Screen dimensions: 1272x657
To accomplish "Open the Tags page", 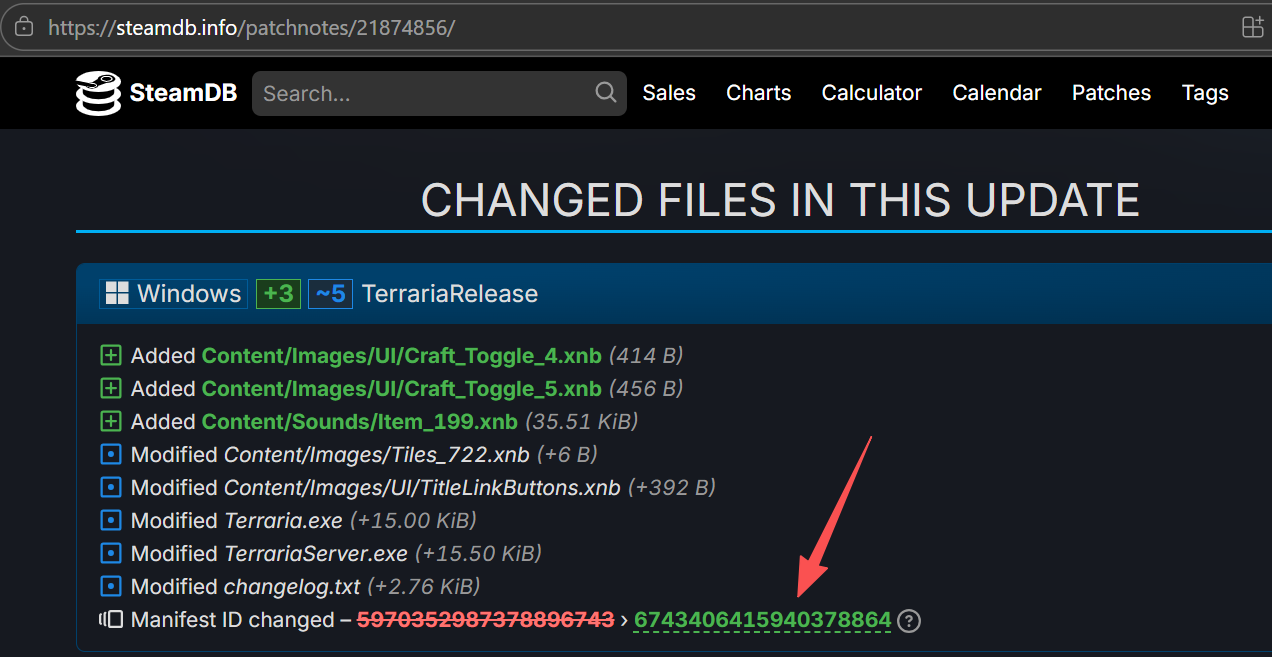I will click(x=1205, y=93).
